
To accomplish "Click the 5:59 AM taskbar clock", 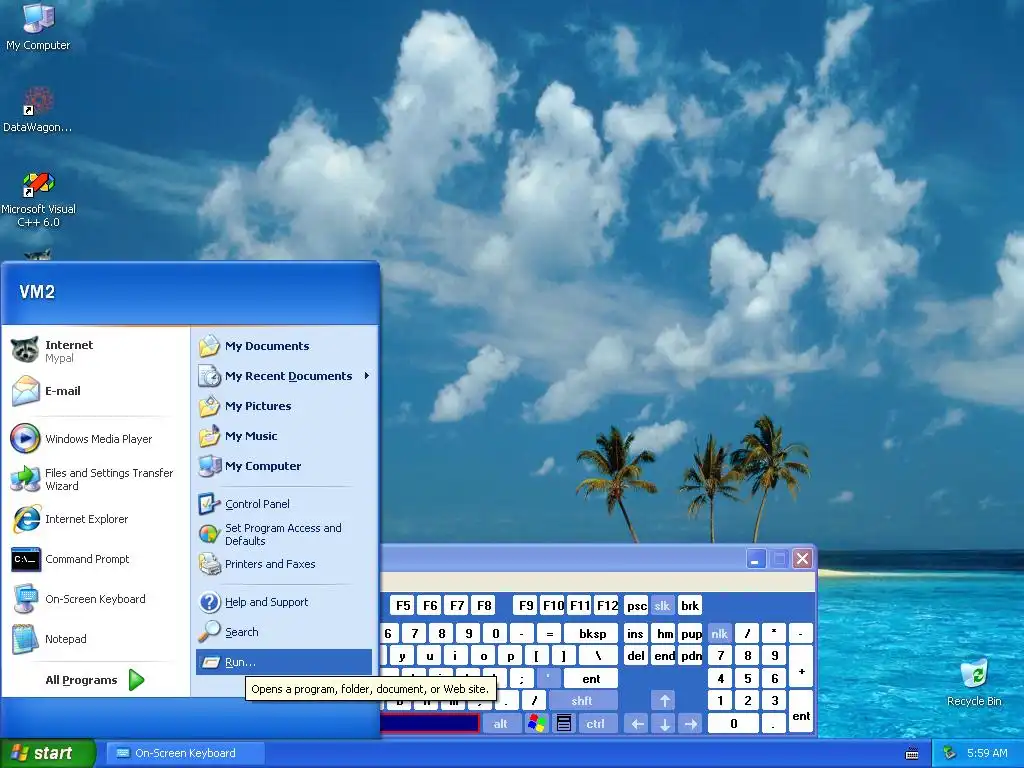I will (987, 753).
